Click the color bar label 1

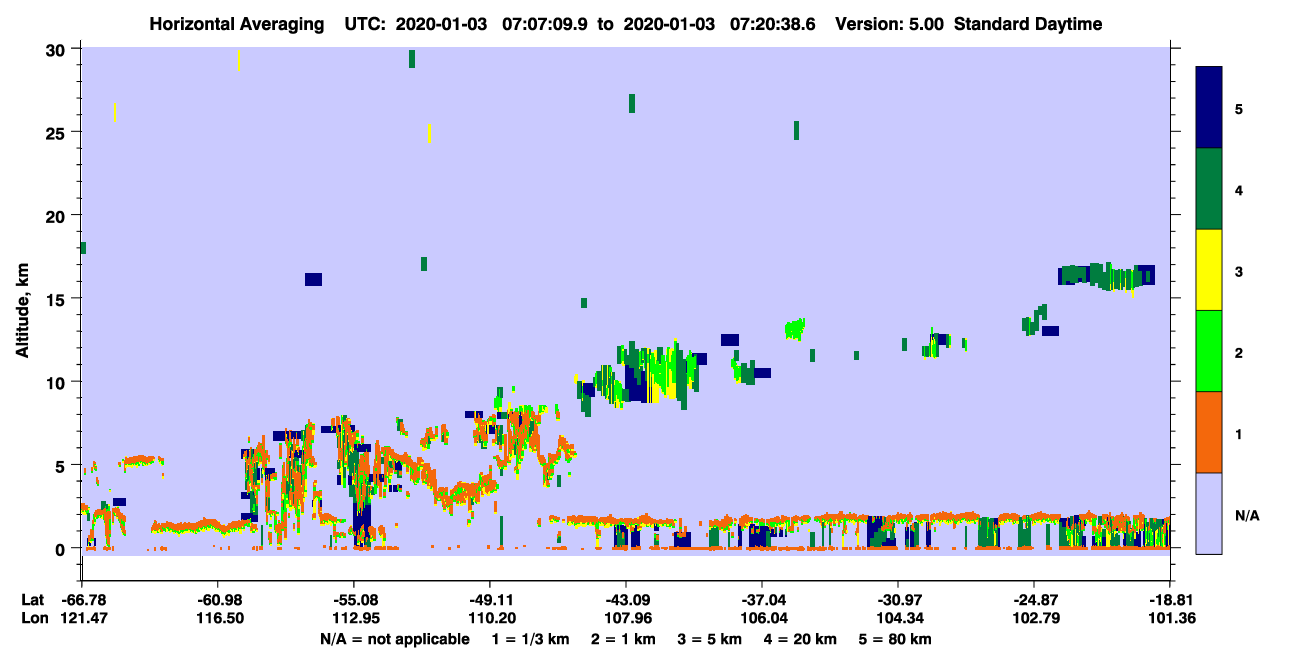pyautogui.click(x=1238, y=432)
